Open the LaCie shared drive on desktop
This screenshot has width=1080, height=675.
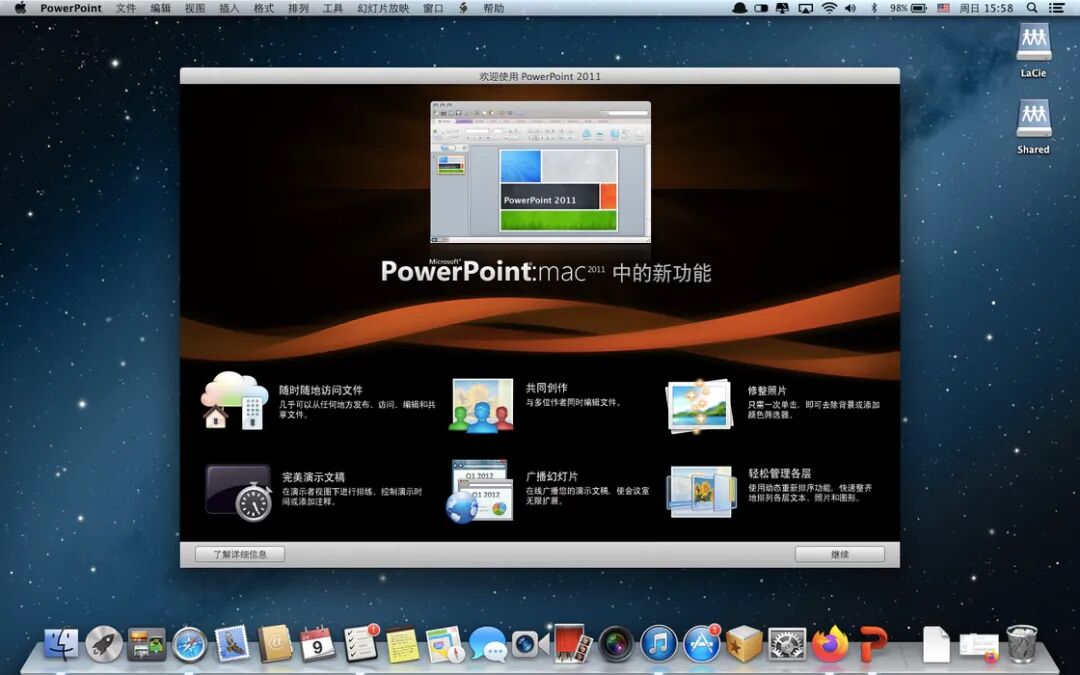[x=1033, y=51]
